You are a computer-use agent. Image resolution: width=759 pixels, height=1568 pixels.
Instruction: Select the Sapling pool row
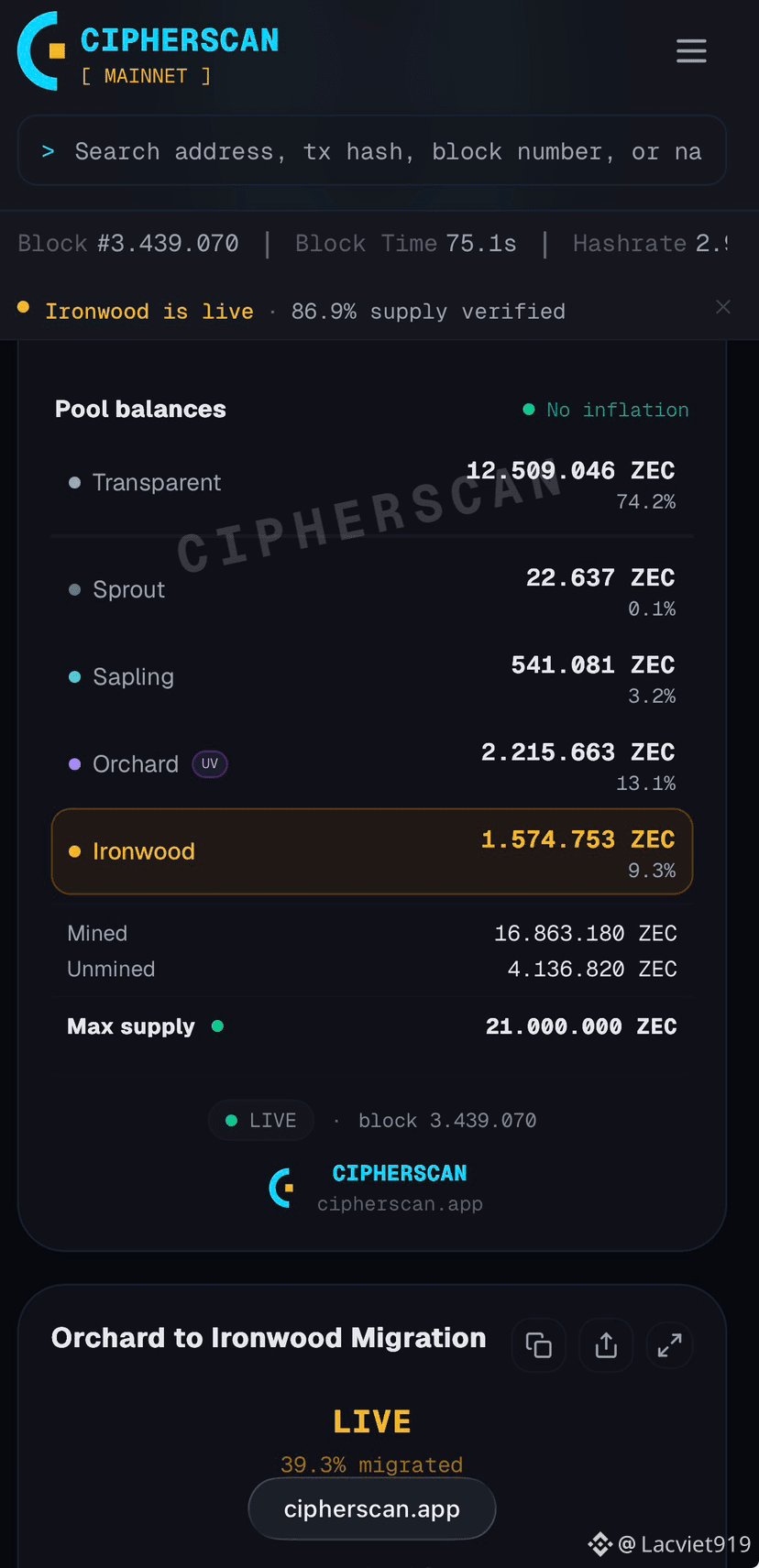click(372, 678)
